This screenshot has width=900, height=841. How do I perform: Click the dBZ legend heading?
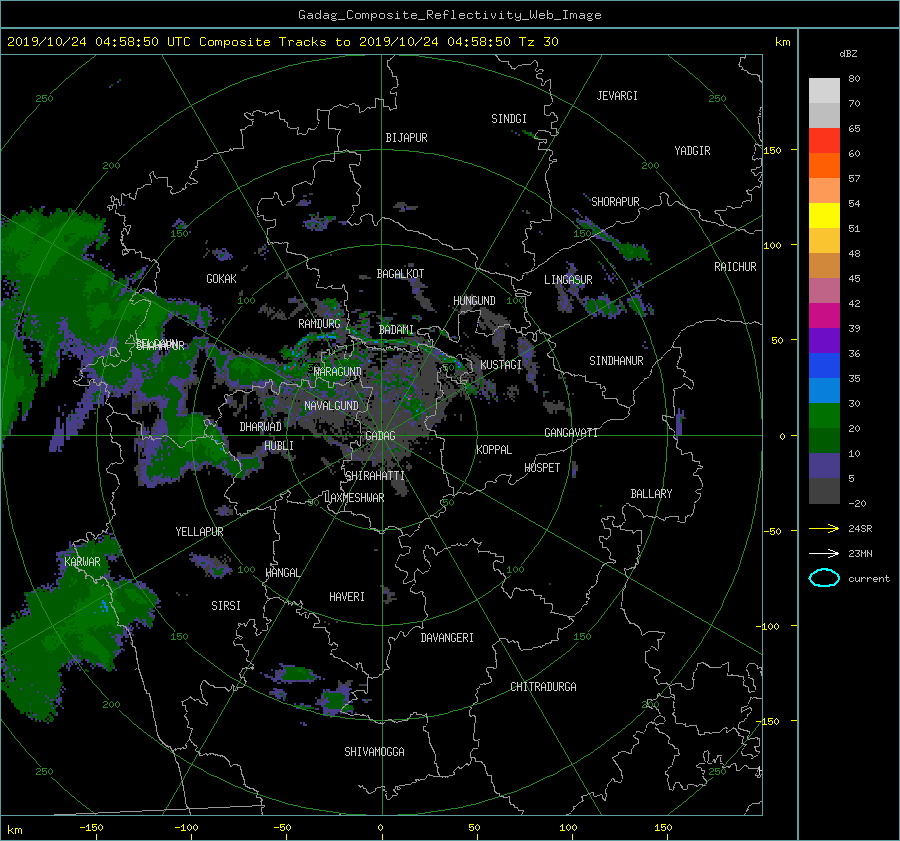tap(848, 54)
